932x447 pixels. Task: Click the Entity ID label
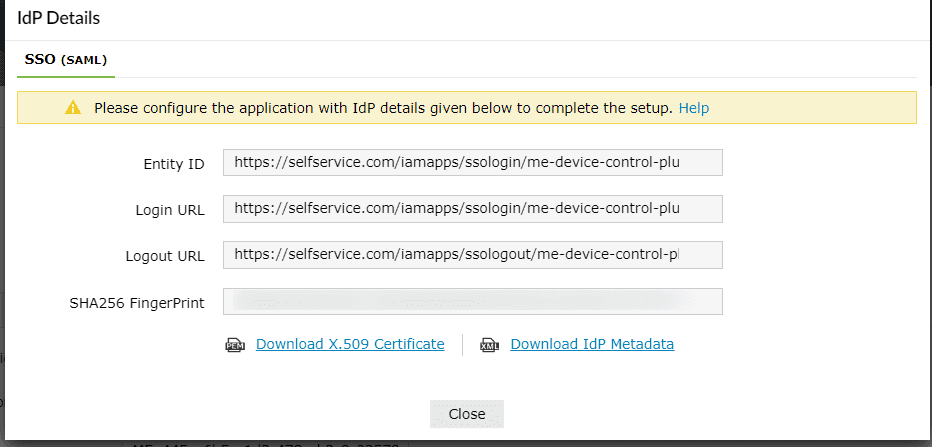(x=175, y=164)
